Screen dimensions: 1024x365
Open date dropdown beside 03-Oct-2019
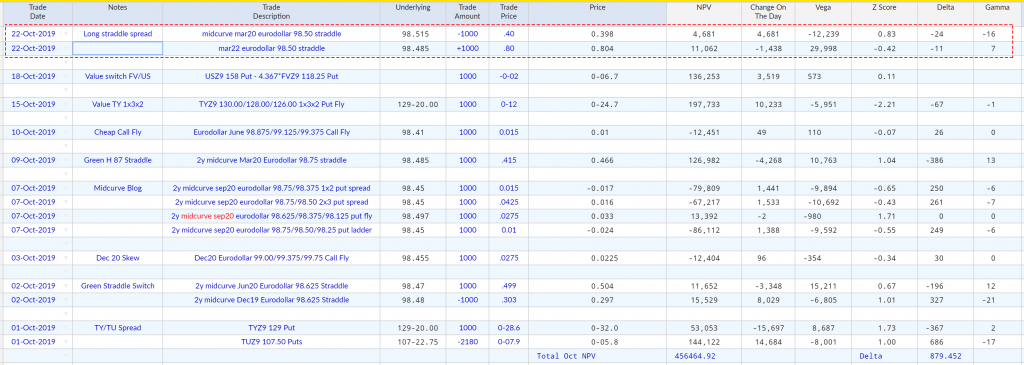click(x=66, y=258)
